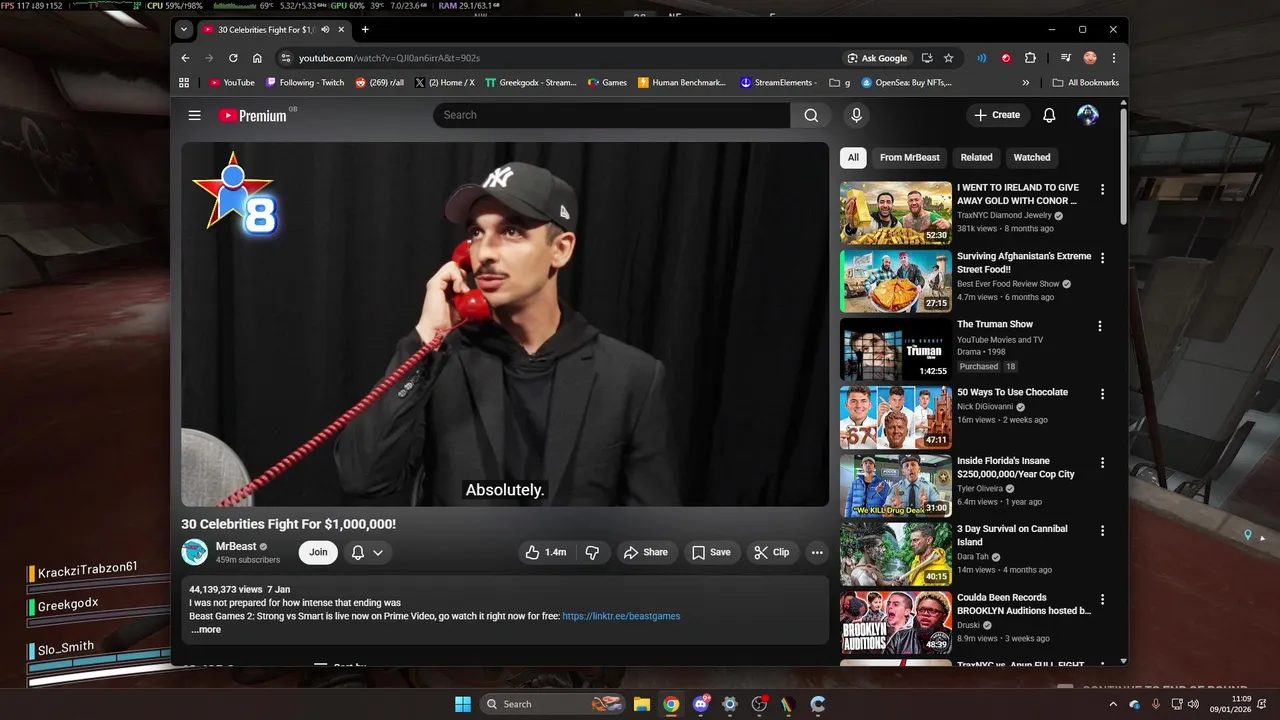Screen dimensions: 1280x720
Task: Share the video
Action: (646, 552)
